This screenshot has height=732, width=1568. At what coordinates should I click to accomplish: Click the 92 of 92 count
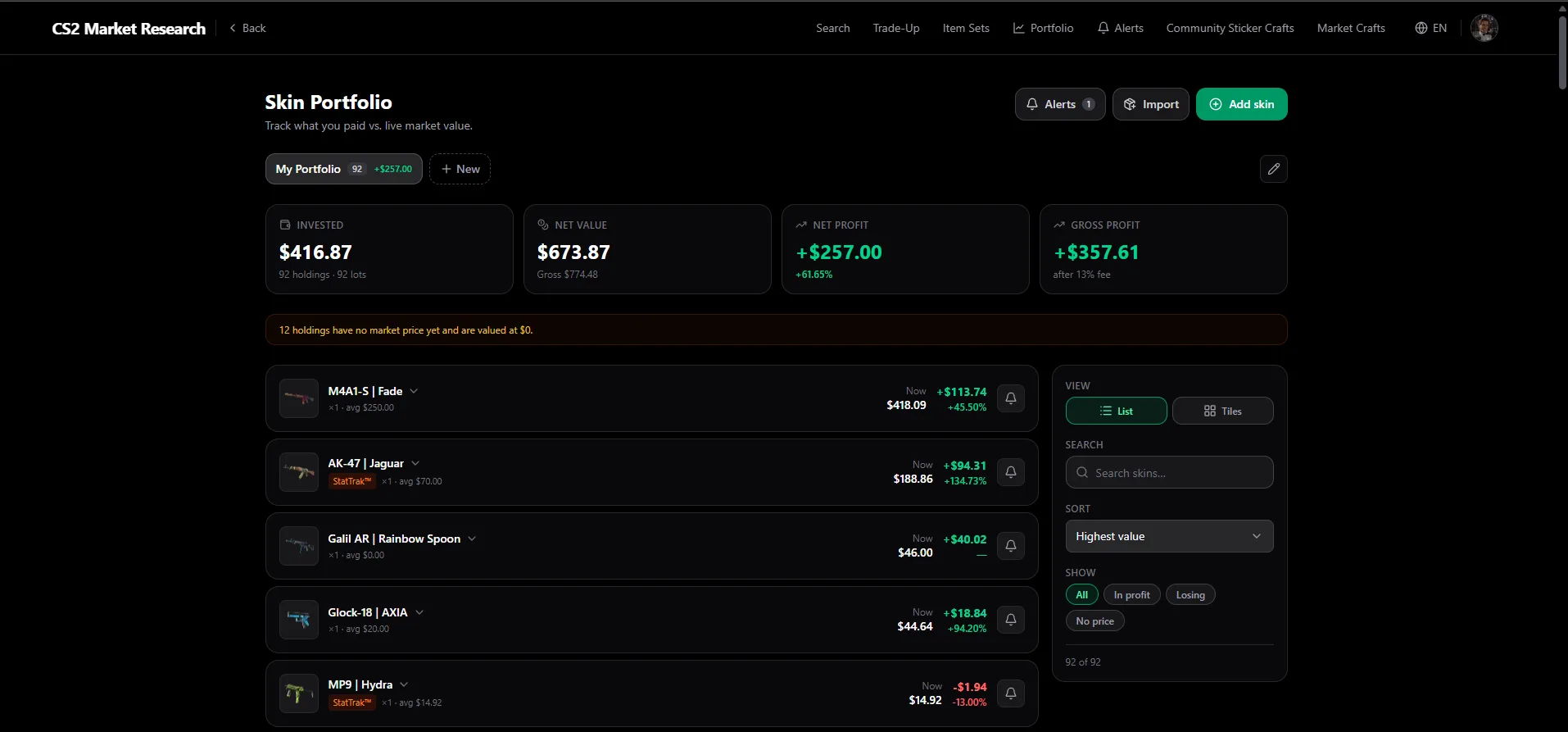pos(1083,662)
